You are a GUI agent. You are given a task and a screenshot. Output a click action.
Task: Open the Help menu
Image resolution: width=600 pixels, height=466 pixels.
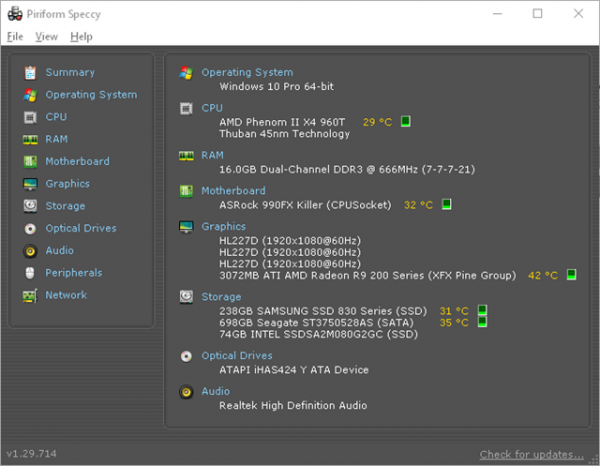tap(81, 37)
